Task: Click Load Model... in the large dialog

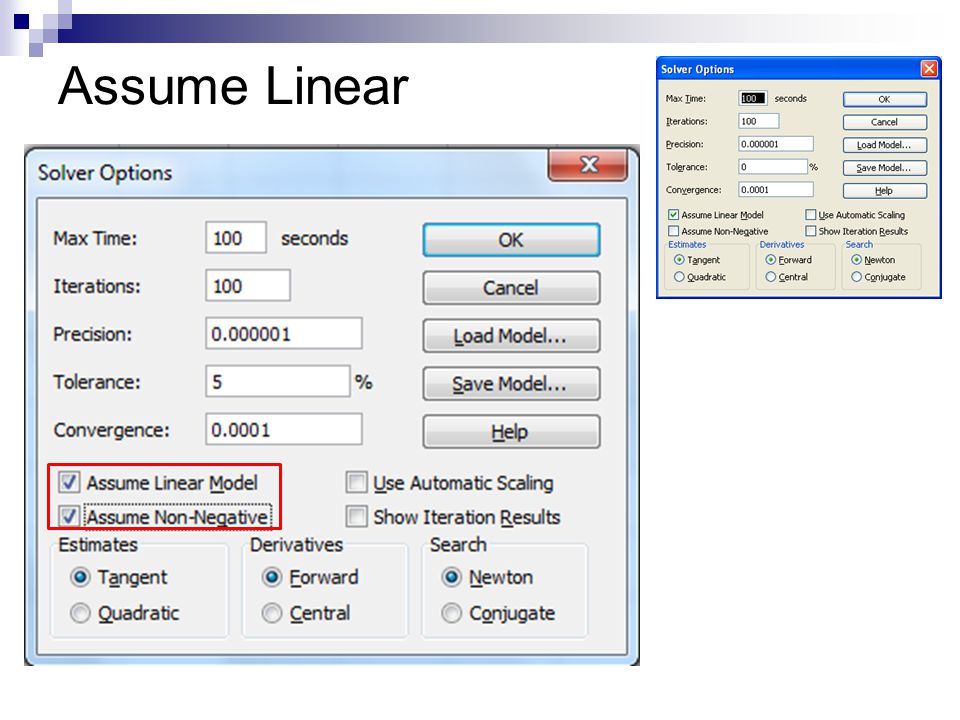Action: 511,336
